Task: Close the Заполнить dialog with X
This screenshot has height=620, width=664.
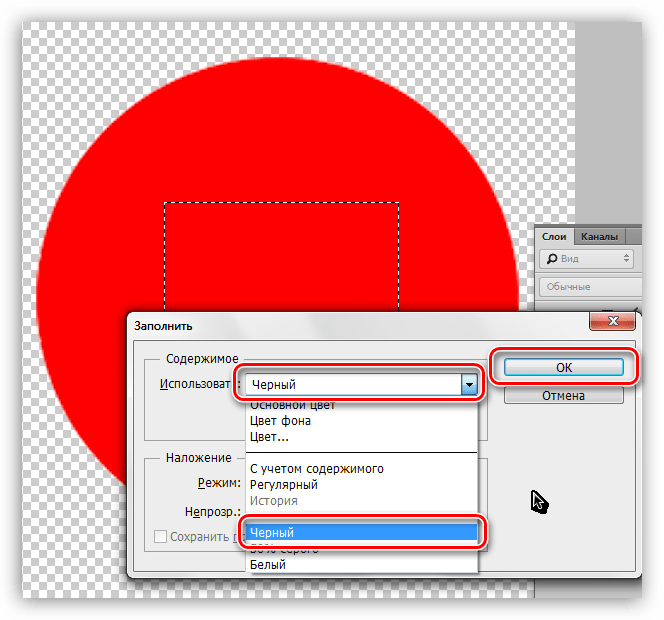Action: (x=612, y=321)
